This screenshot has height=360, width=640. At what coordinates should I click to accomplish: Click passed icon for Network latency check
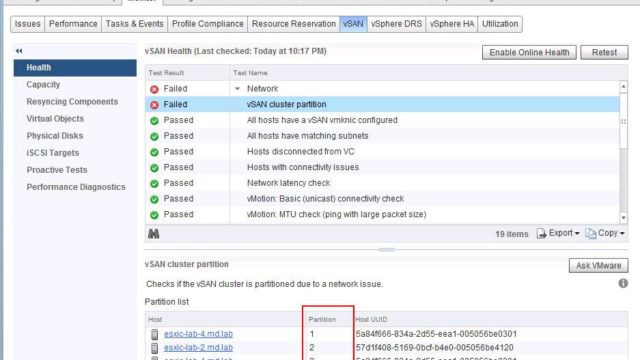pos(154,183)
